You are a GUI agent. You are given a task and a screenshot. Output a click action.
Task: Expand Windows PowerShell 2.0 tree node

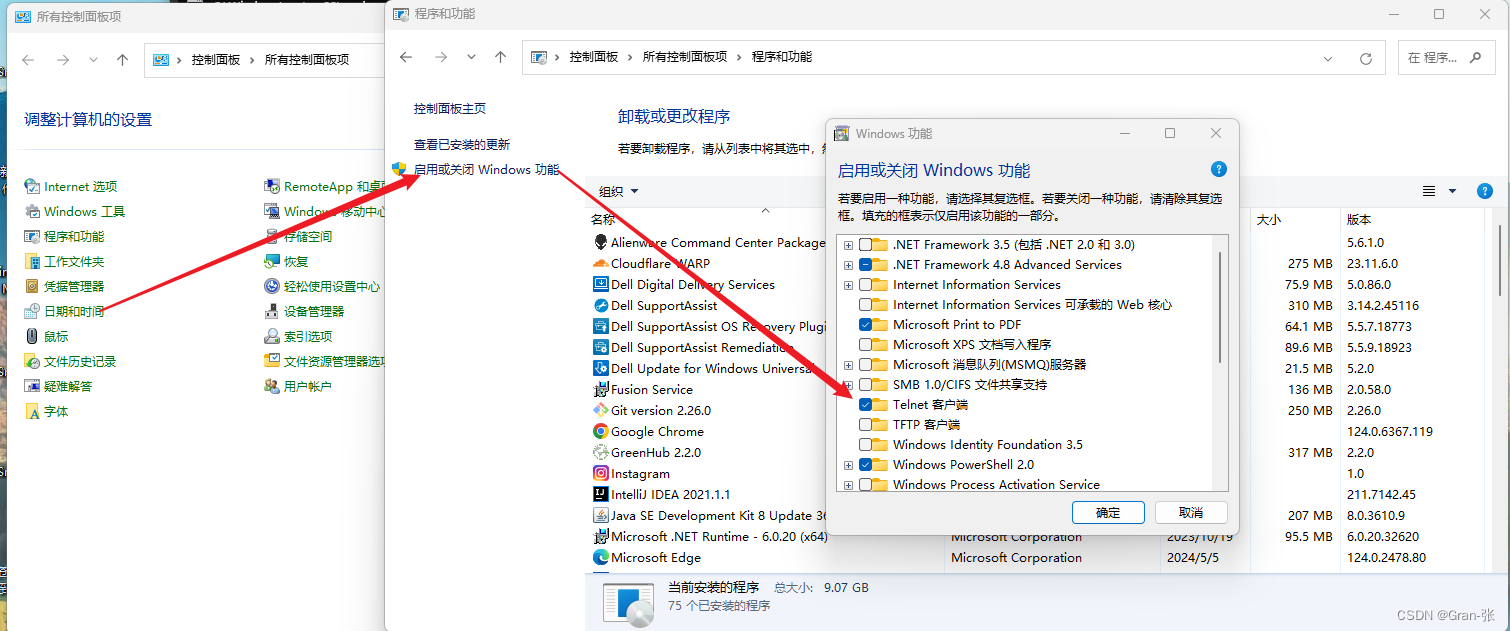point(848,465)
